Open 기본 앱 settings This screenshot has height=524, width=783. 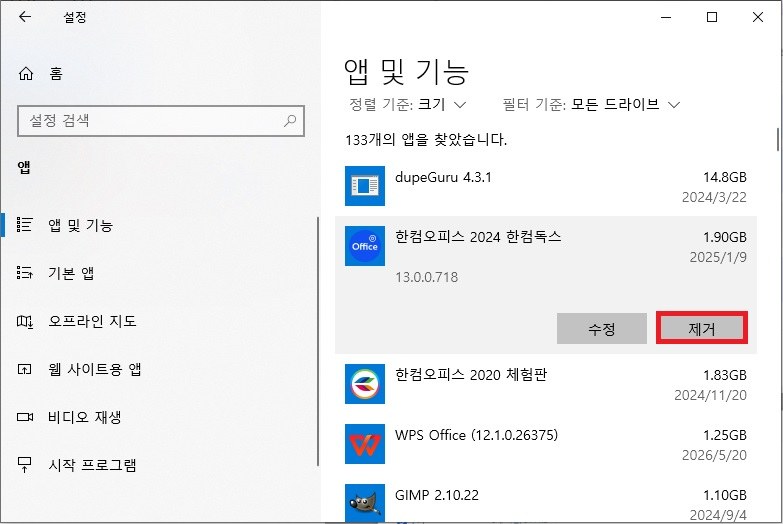70,273
